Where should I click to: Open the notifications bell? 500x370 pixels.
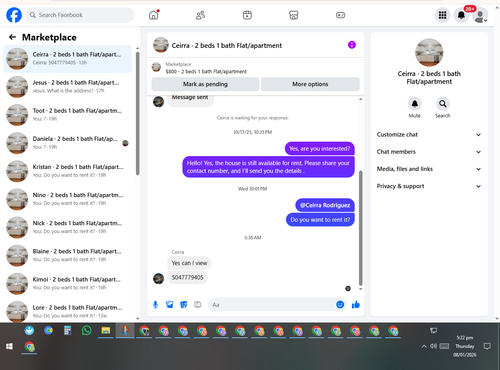[461, 15]
